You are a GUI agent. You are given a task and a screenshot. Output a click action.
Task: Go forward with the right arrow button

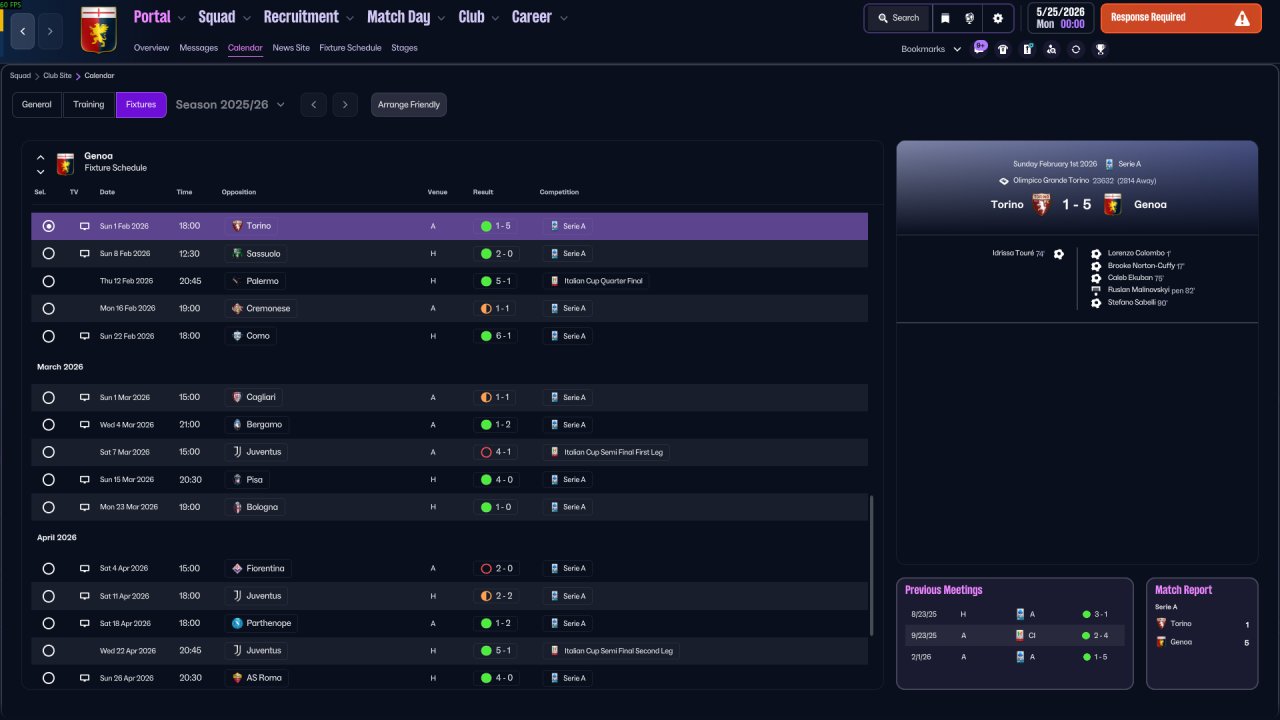[50, 31]
